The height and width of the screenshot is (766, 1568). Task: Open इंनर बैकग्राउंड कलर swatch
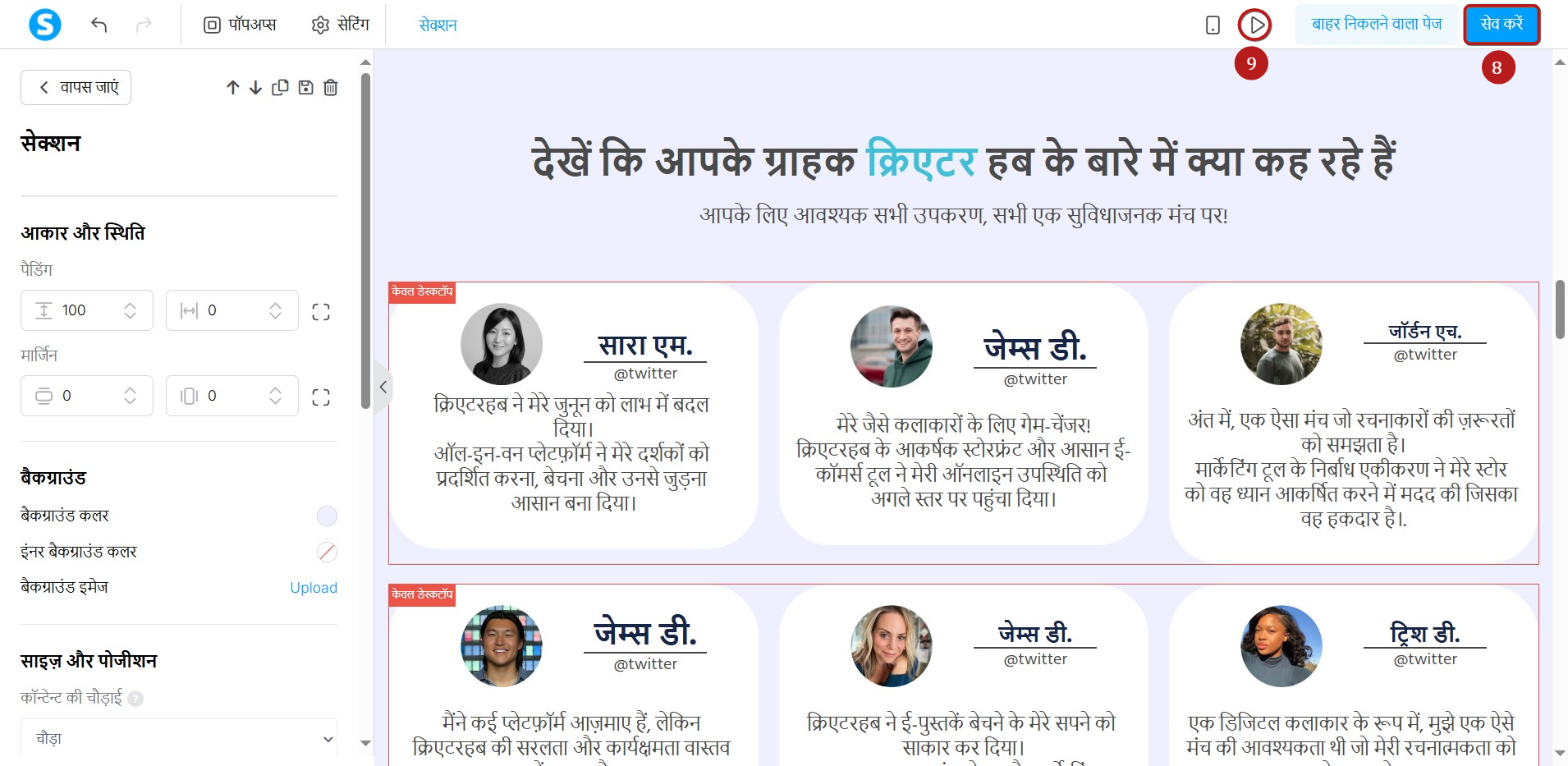(x=327, y=552)
